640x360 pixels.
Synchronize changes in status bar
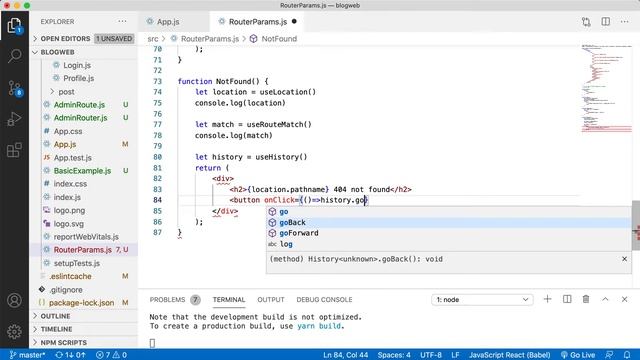(70, 355)
